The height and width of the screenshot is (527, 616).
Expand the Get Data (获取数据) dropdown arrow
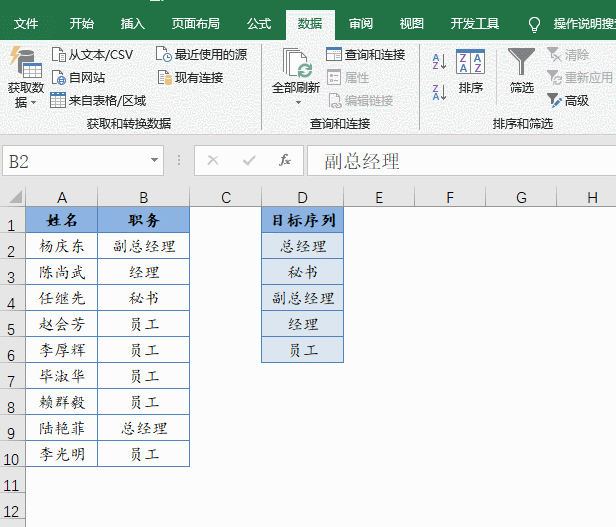33,103
